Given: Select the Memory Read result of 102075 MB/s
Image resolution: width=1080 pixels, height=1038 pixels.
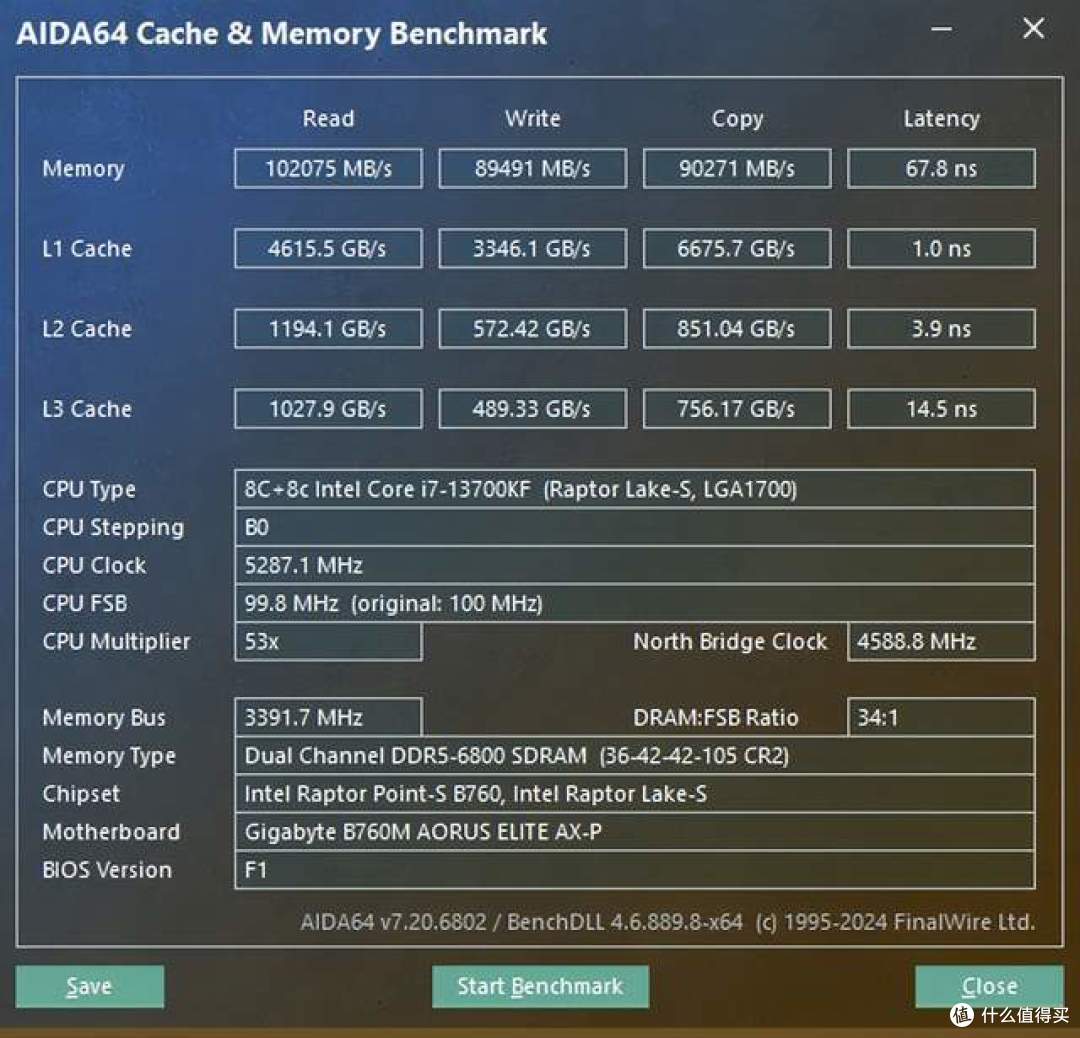Looking at the screenshot, I should [328, 168].
